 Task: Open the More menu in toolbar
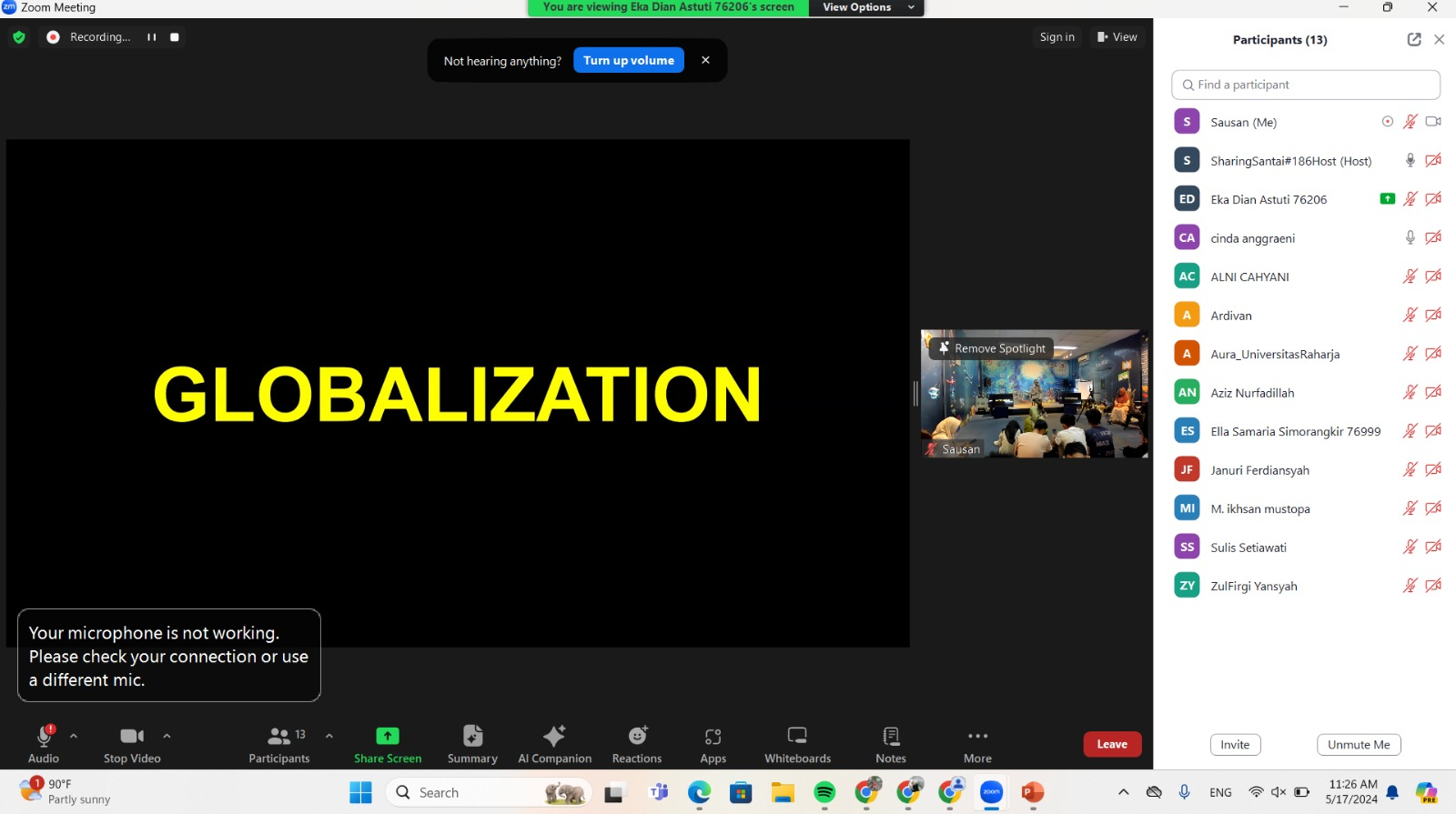(977, 743)
